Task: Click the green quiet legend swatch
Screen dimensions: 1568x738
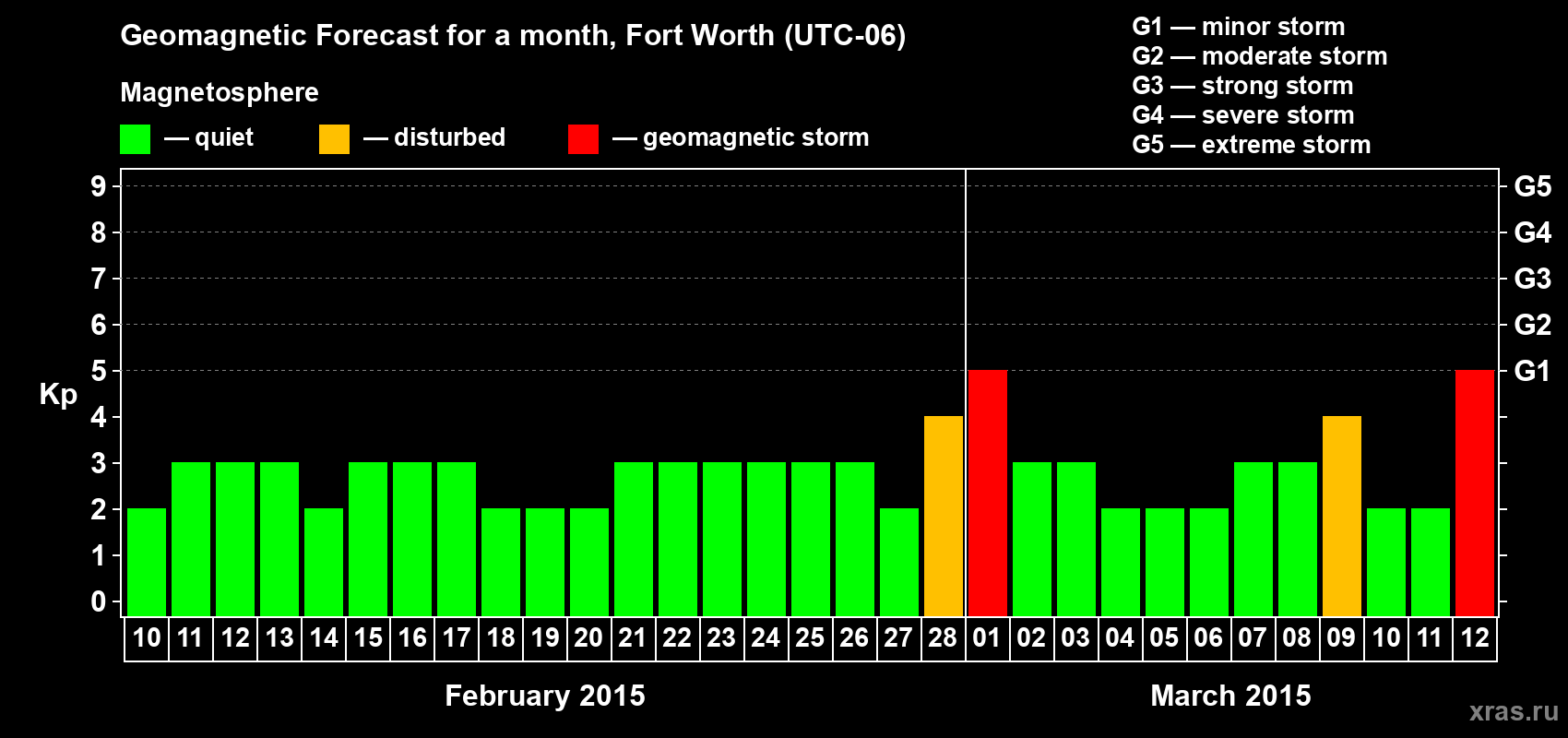Action: click(x=135, y=139)
